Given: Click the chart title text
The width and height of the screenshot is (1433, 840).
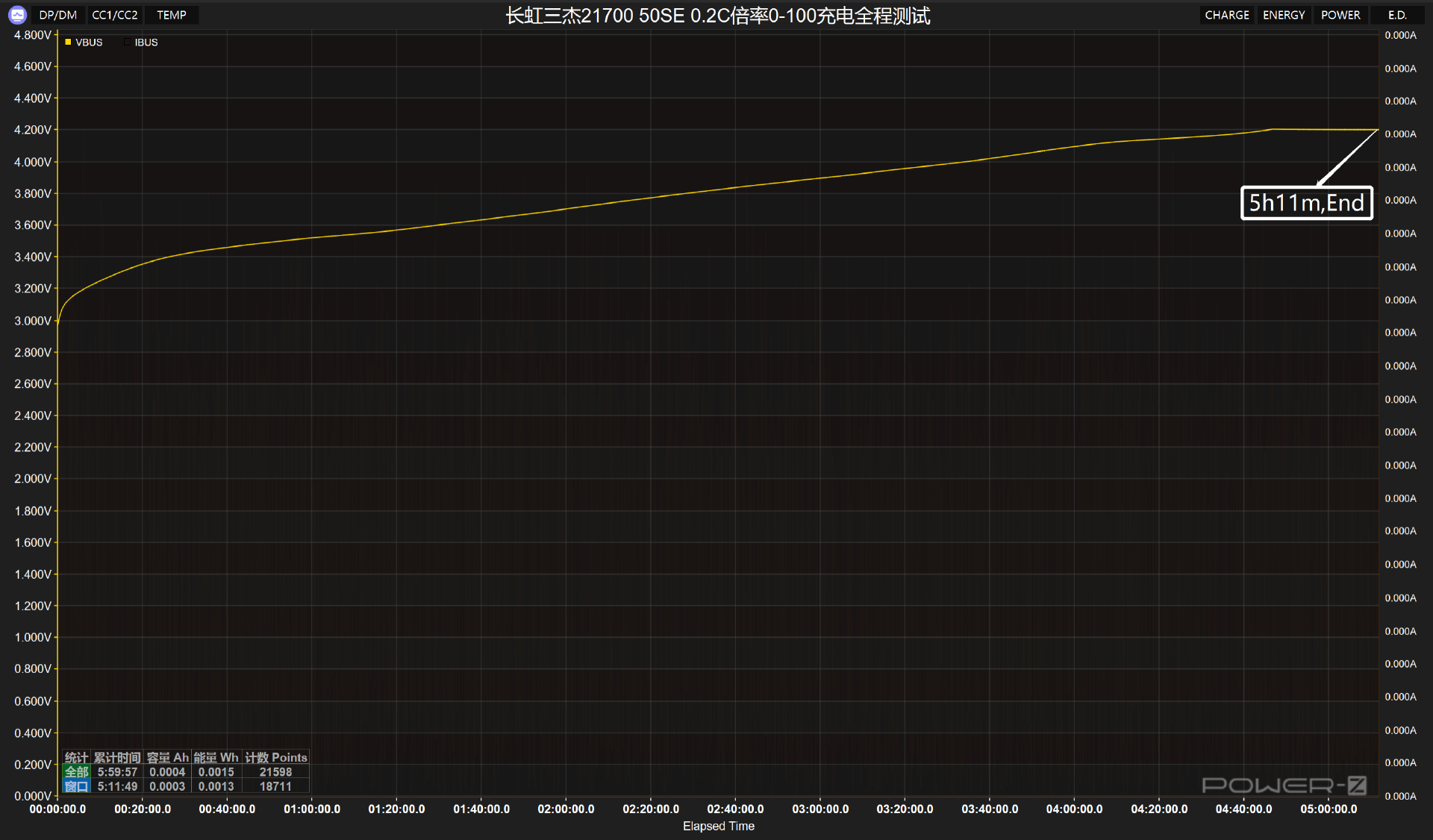Looking at the screenshot, I should tap(717, 16).
